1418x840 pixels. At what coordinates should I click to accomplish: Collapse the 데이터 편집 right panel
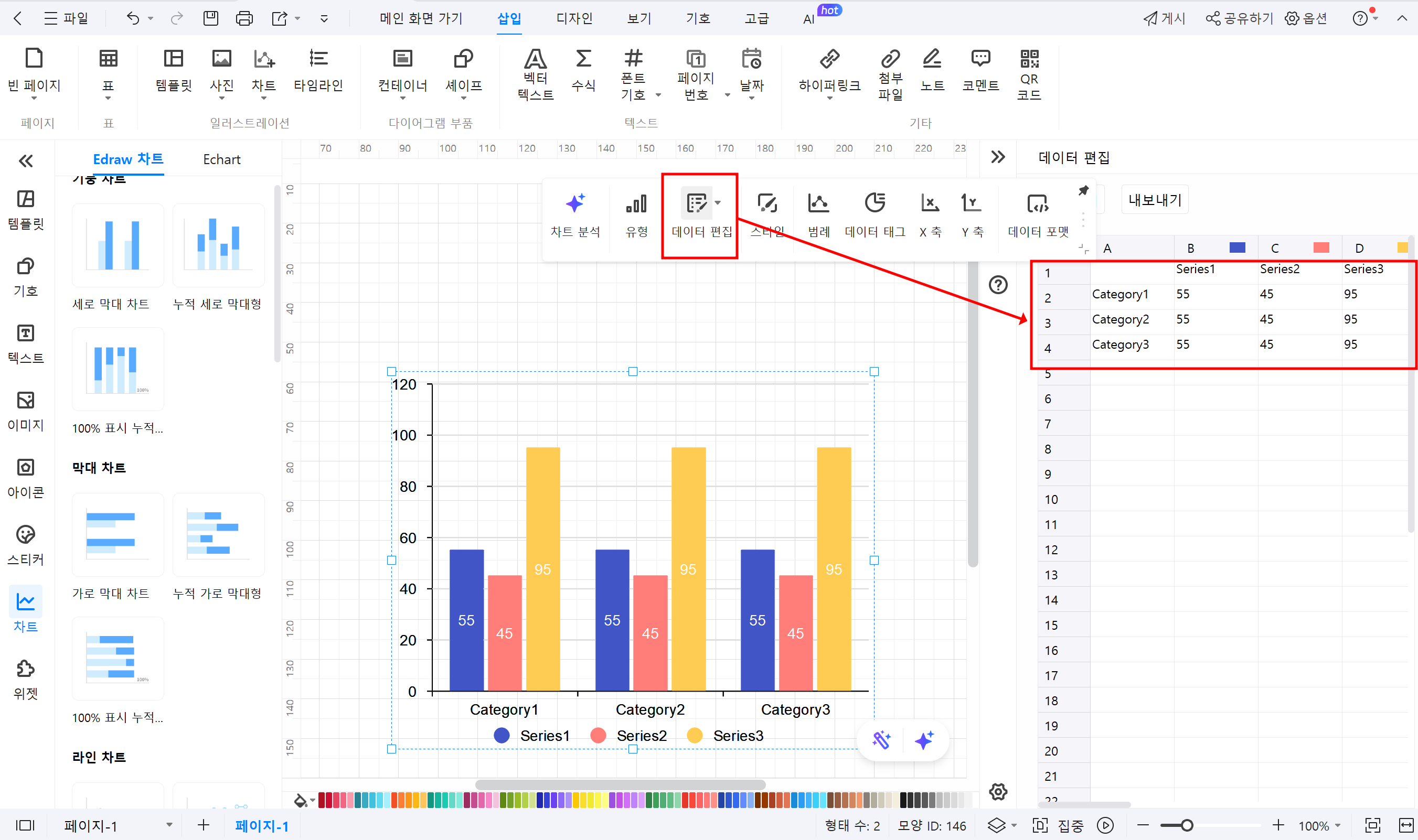tap(998, 157)
